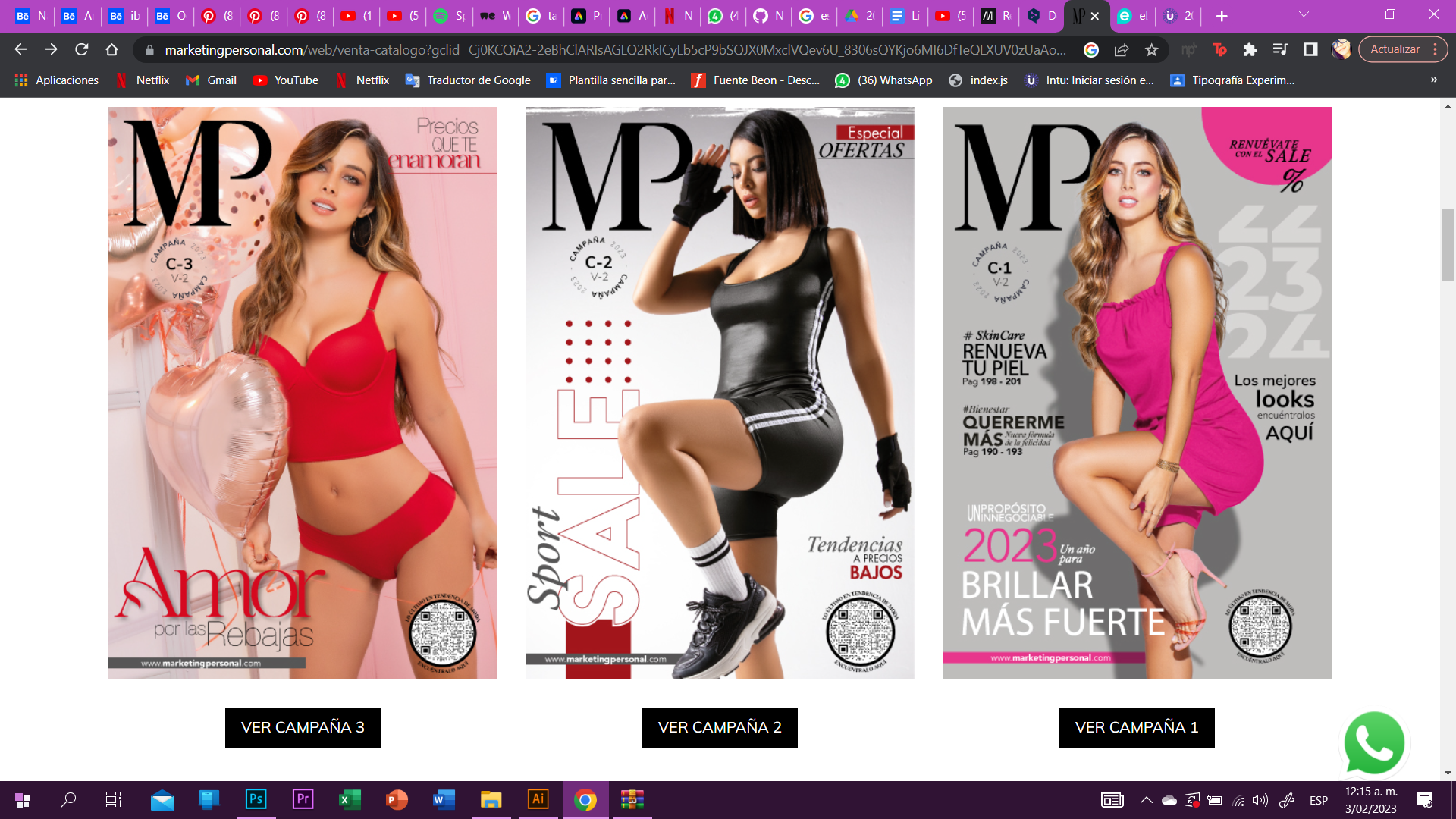Bookmark this page with star icon
1456x819 pixels.
1151,49
